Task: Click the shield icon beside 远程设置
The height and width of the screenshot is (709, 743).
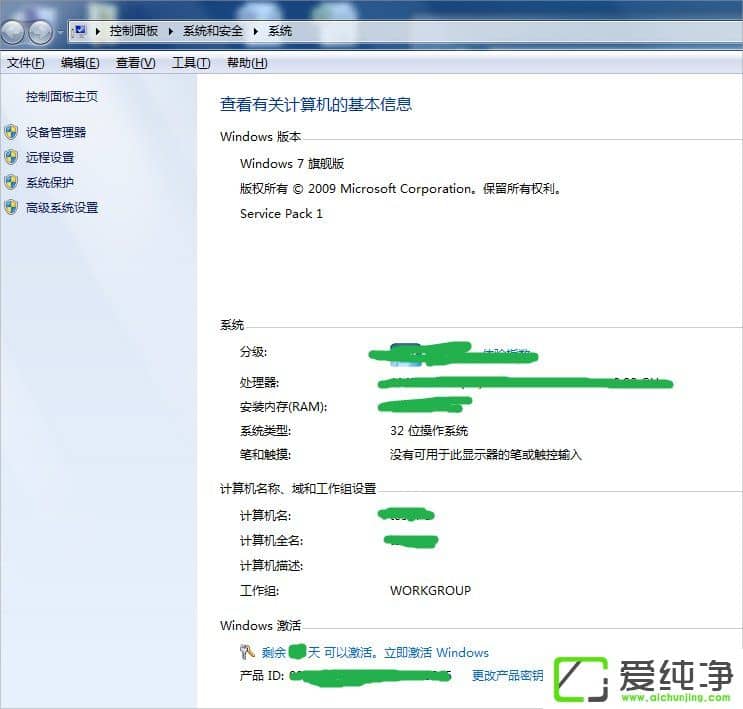Action: tap(11, 157)
